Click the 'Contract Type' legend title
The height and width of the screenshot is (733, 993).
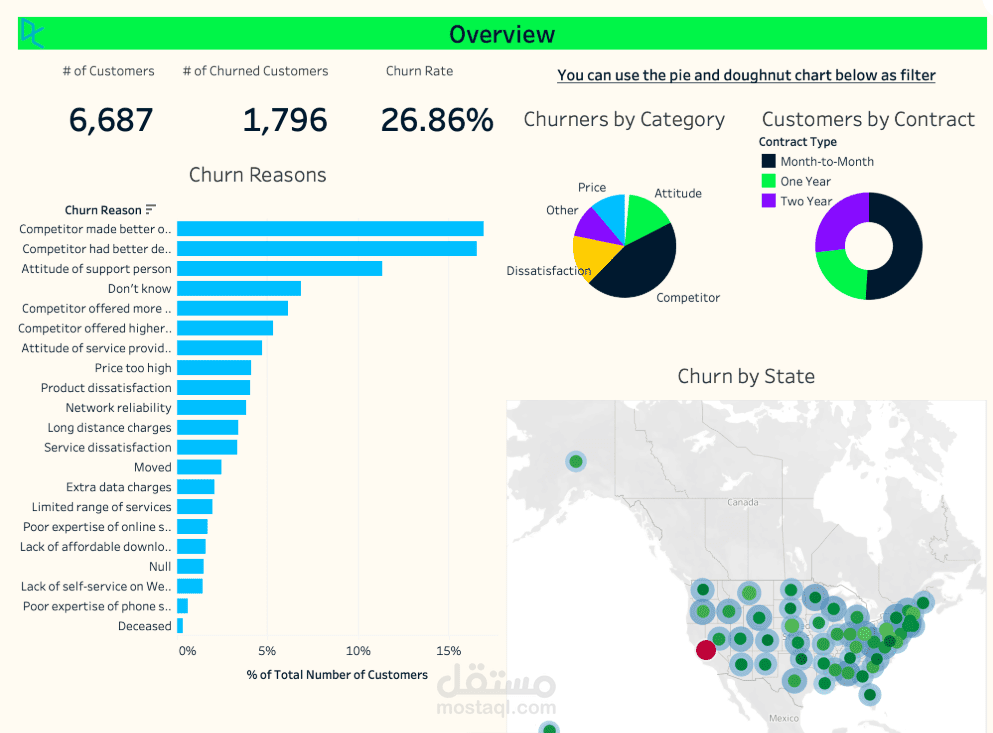pyautogui.click(x=798, y=141)
